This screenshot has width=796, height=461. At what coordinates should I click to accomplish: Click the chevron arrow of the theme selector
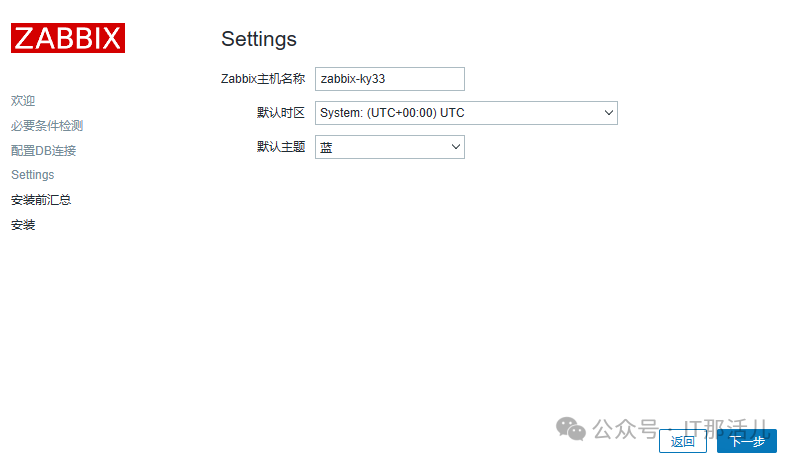[x=455, y=147]
